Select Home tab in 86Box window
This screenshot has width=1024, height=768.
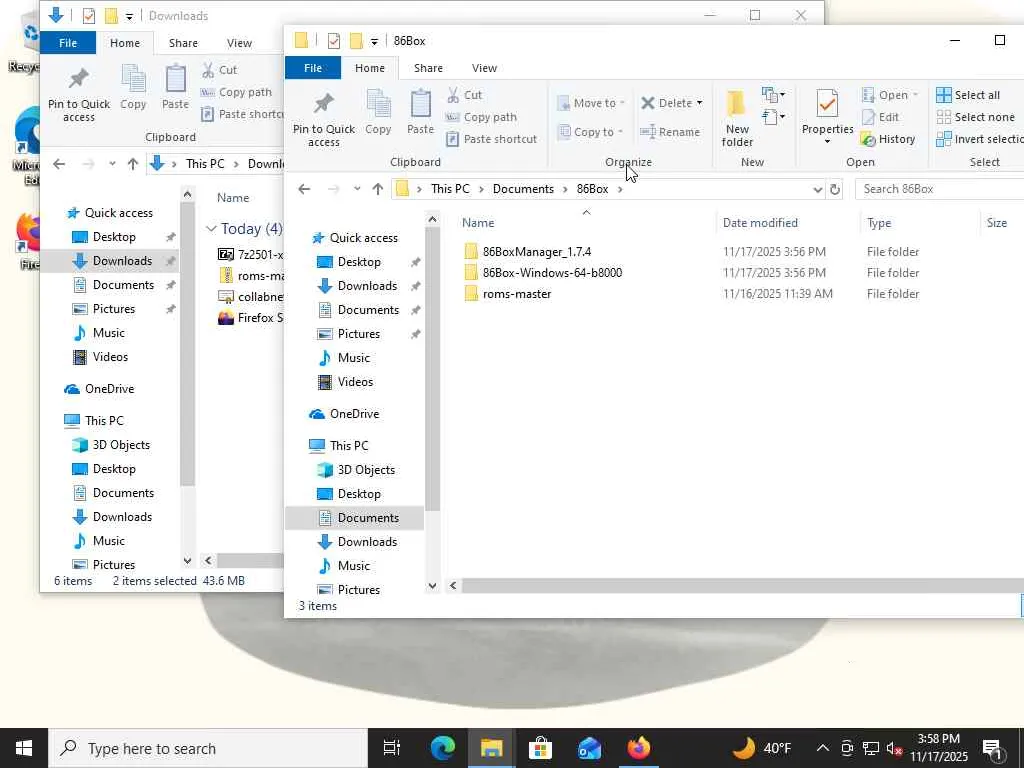pyautogui.click(x=370, y=68)
